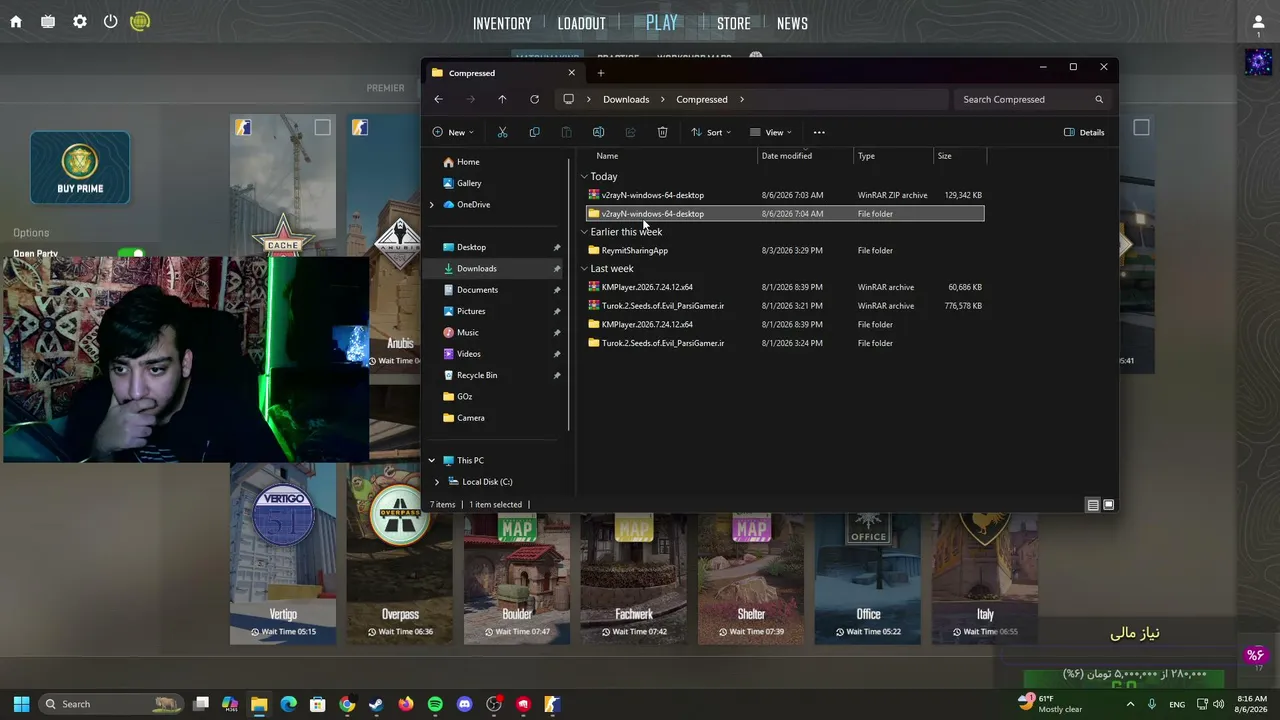Click the PC icon in the address bar
The width and height of the screenshot is (1280, 720).
pos(568,99)
